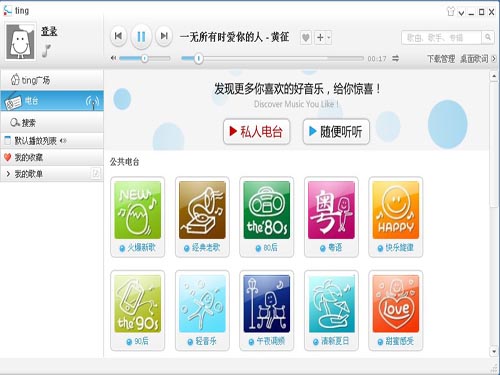Mute audio via the speaker icon
The width and height of the screenshot is (500, 375).
[113, 58]
